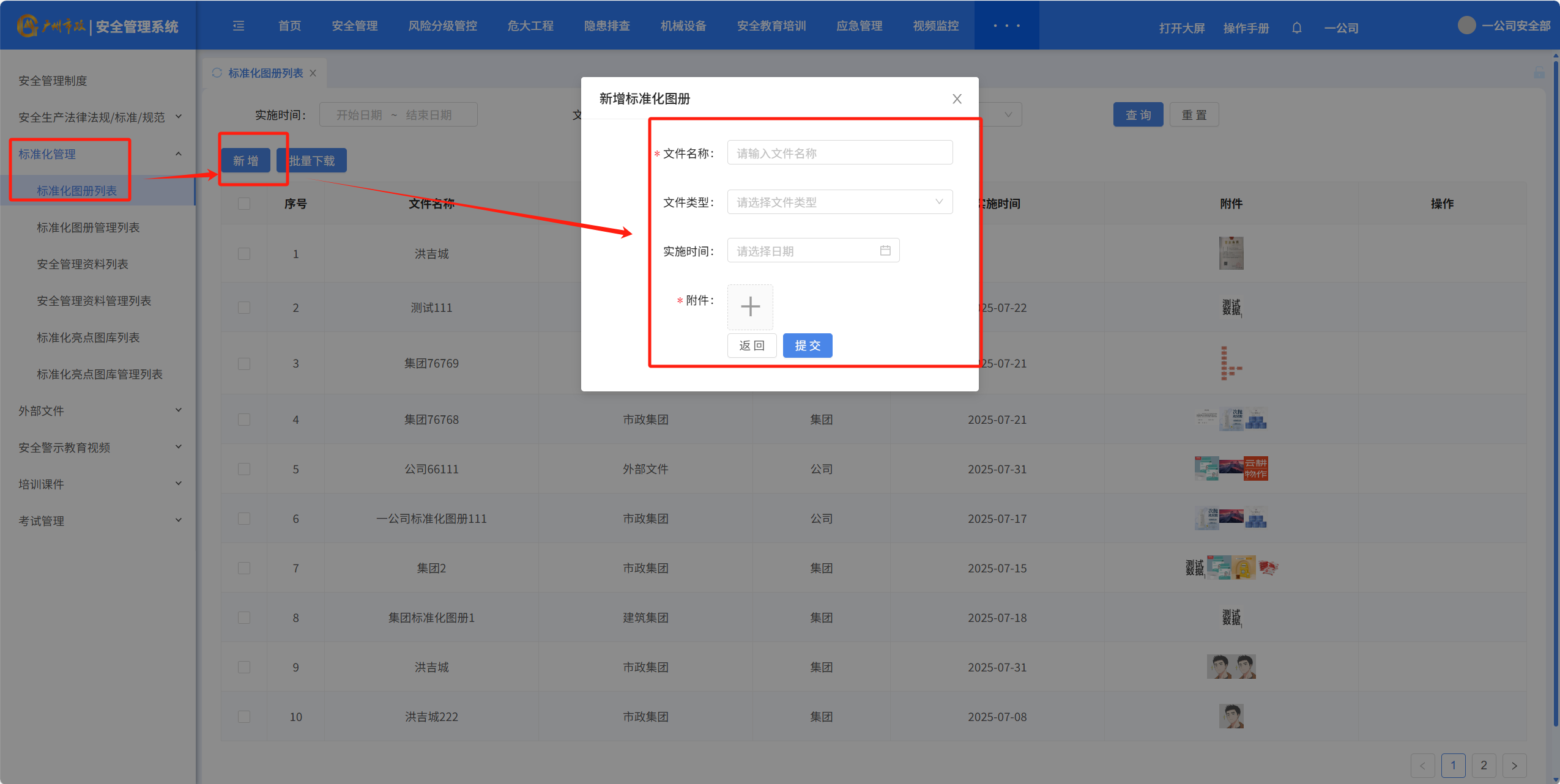Close the 标准化图册列表 tab with its X
Viewport: 1560px width, 784px height.
coord(313,73)
